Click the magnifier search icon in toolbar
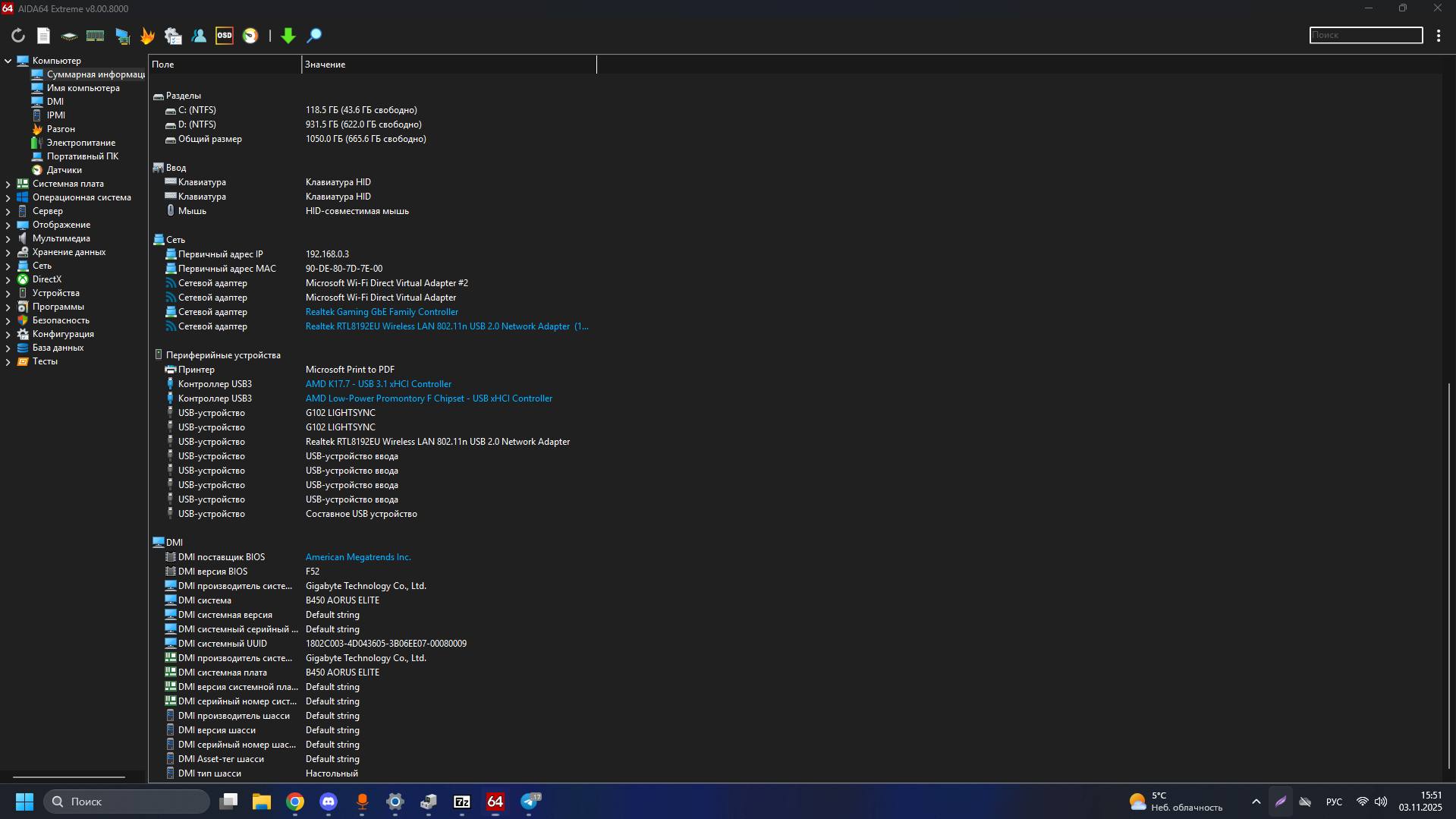Image resolution: width=1456 pixels, height=819 pixels. pyautogui.click(x=314, y=36)
